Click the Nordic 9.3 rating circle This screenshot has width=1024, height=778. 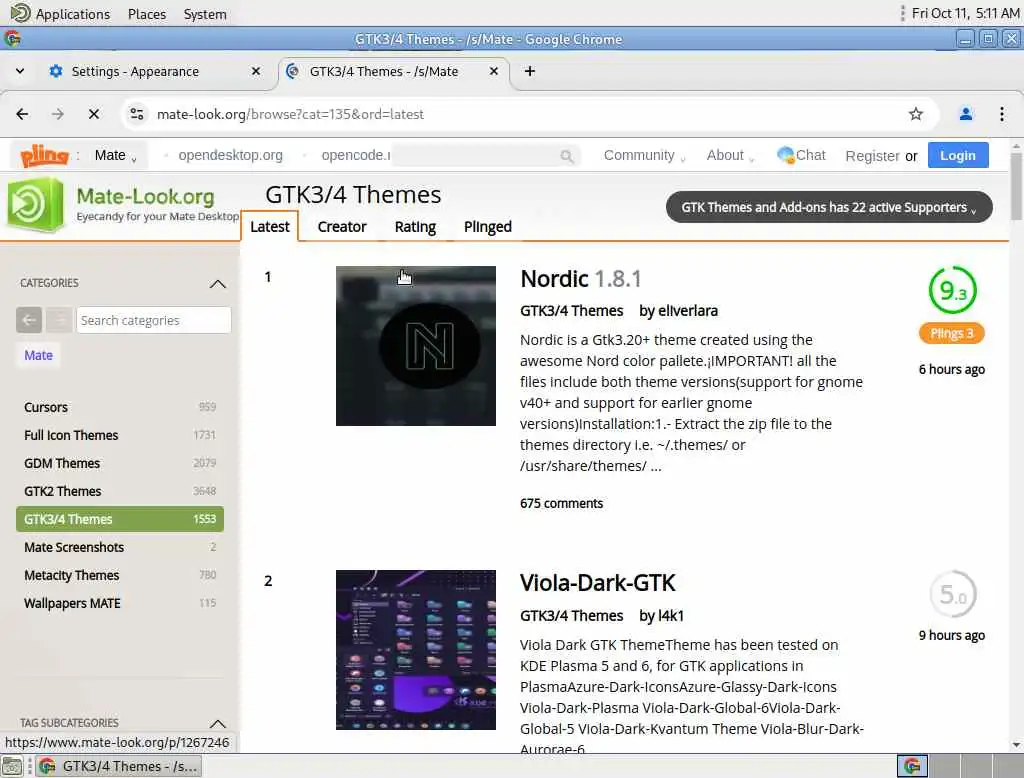click(952, 290)
